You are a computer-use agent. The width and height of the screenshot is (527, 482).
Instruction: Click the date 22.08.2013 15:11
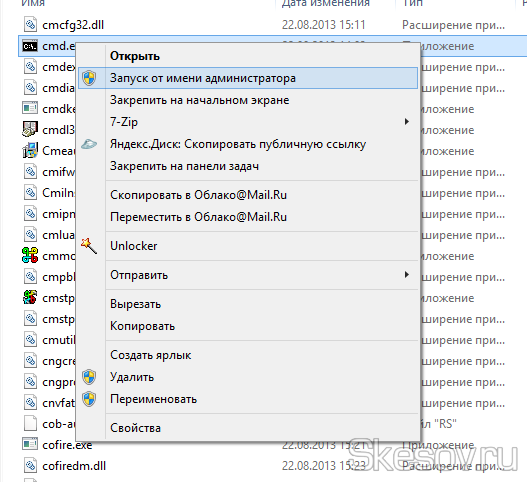323,25
